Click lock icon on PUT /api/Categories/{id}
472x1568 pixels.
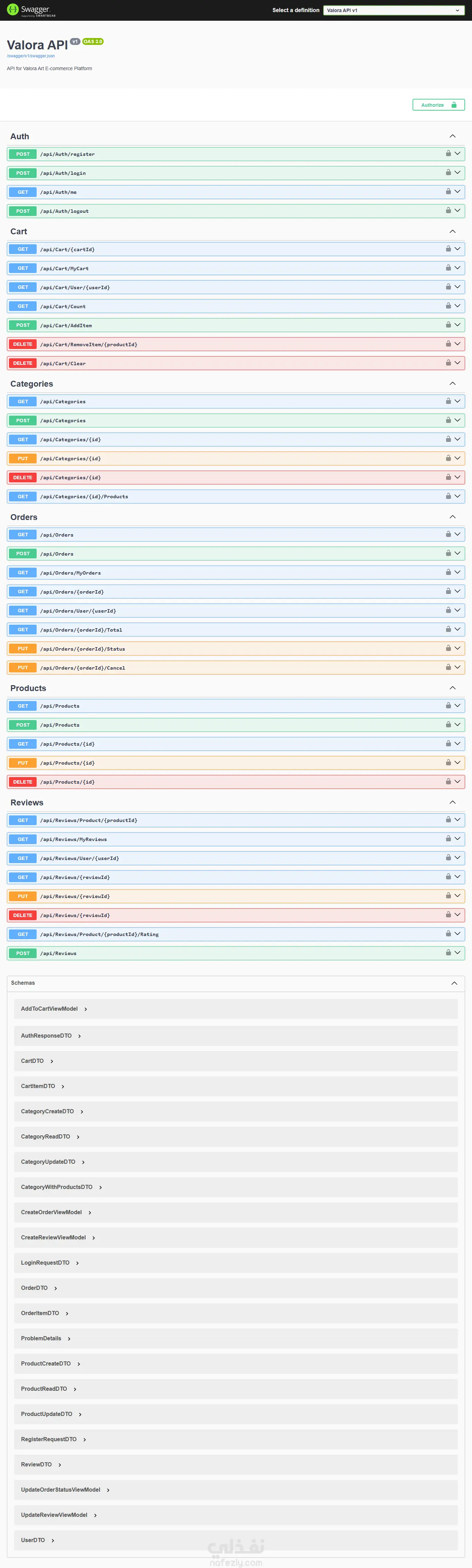click(448, 458)
